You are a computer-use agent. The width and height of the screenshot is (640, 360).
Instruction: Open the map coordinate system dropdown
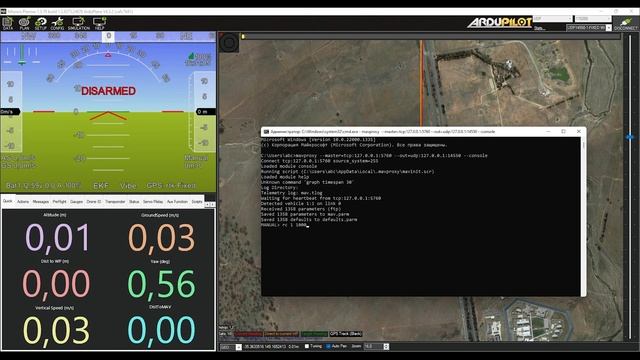[231, 347]
